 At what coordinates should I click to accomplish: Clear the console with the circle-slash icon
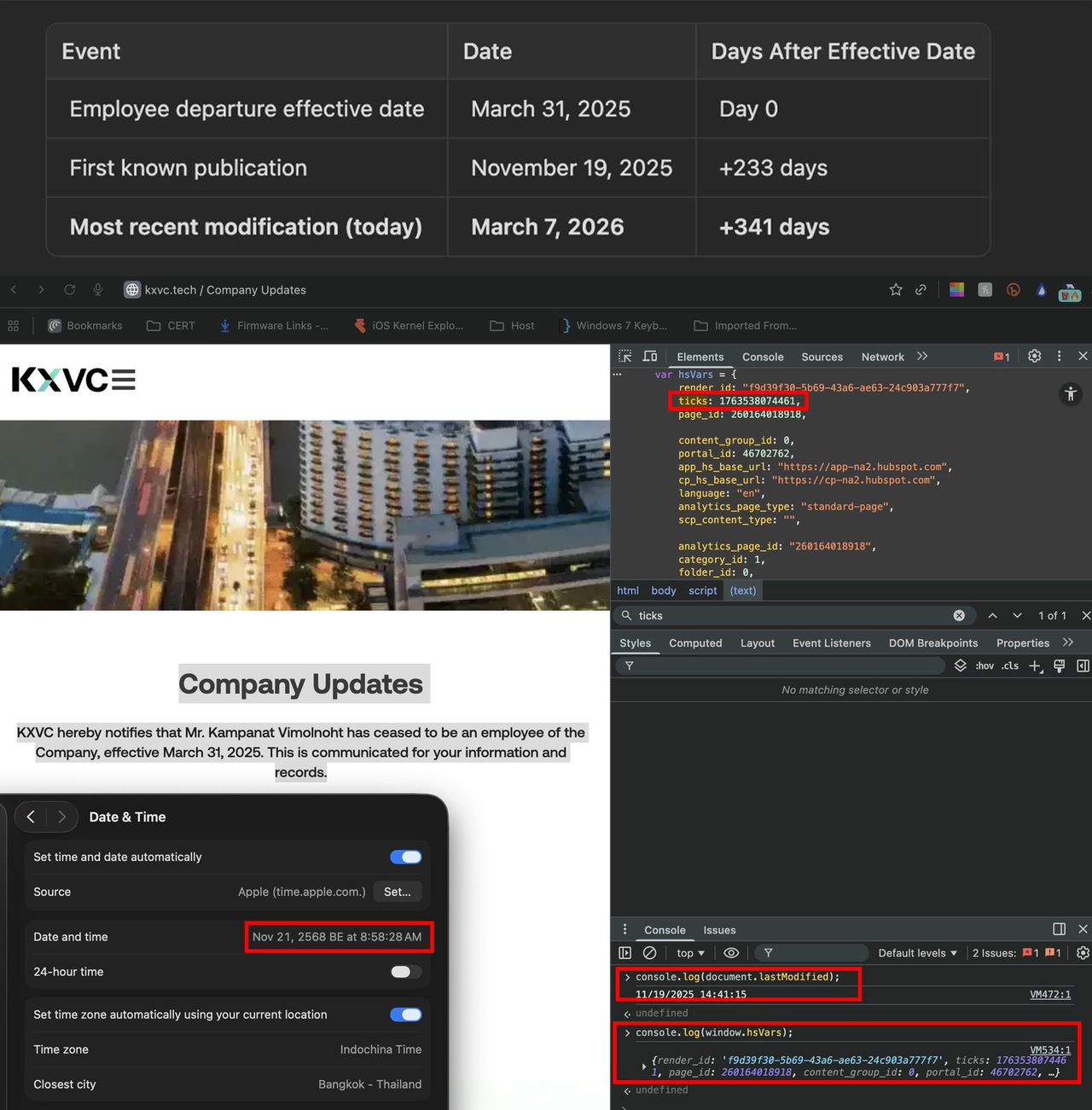pyautogui.click(x=650, y=953)
